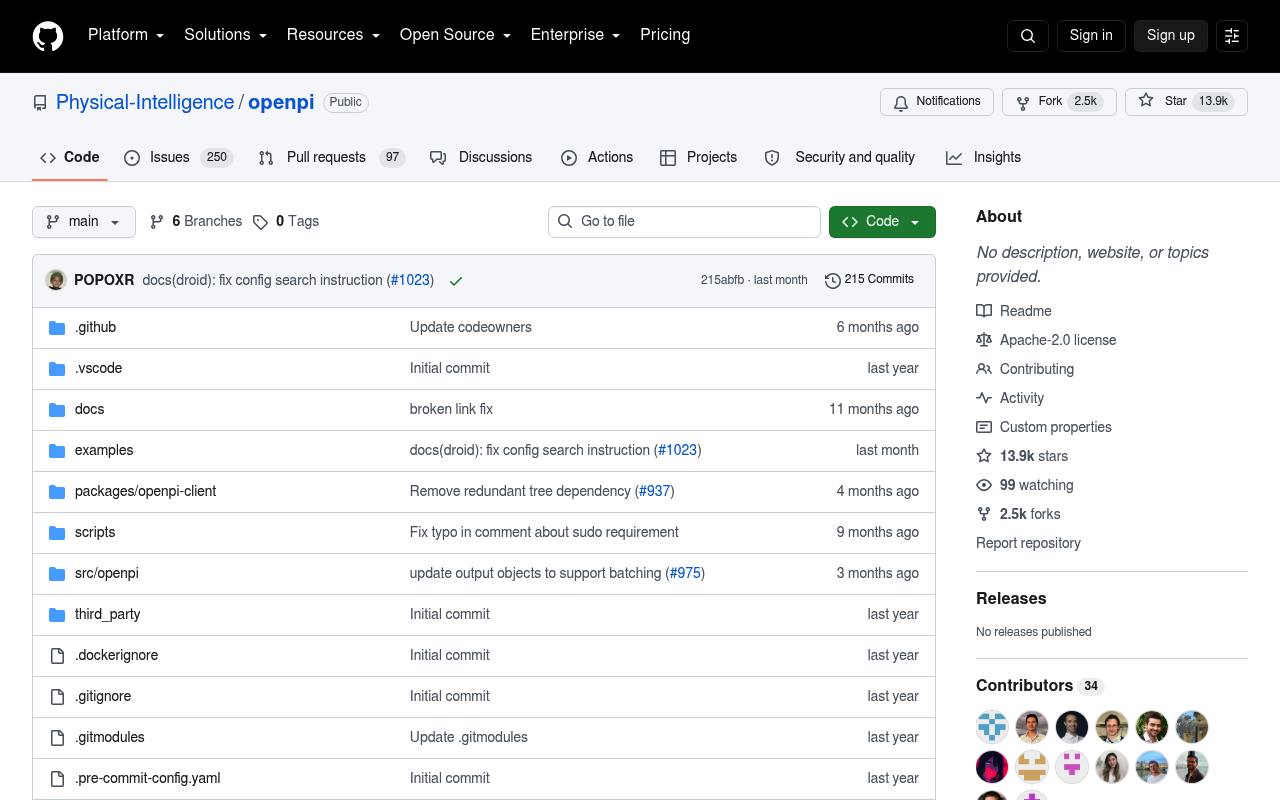Click the eye icon beside watching
This screenshot has width=1280, height=800.
[984, 485]
